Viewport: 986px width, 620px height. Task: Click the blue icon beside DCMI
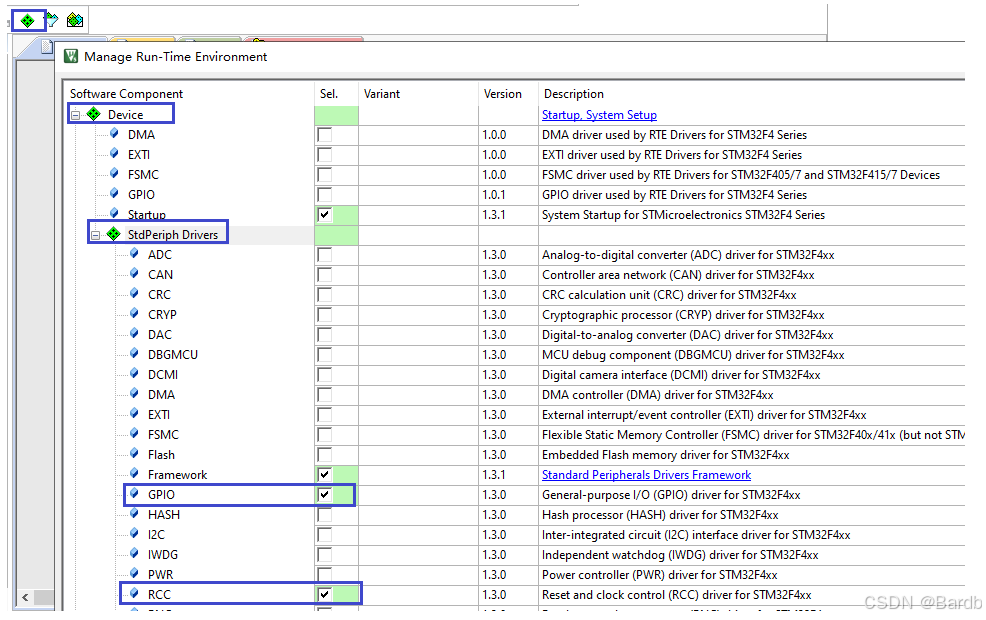[134, 374]
